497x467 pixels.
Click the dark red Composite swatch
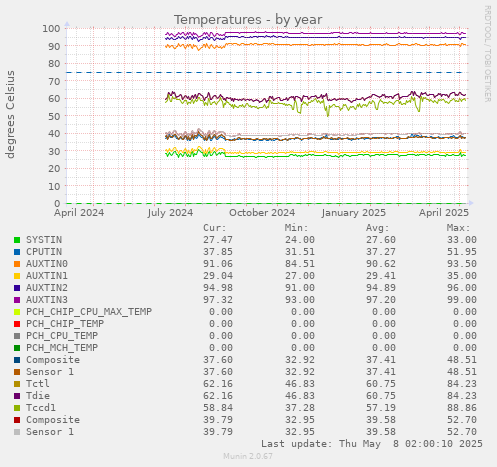pos(17,420)
